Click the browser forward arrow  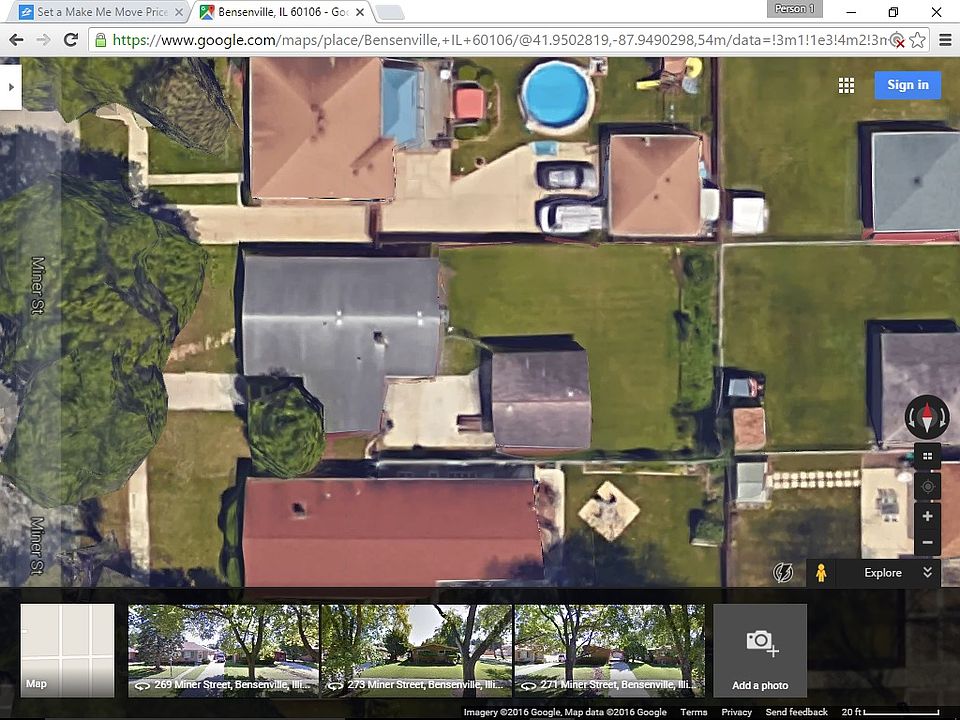[43, 40]
